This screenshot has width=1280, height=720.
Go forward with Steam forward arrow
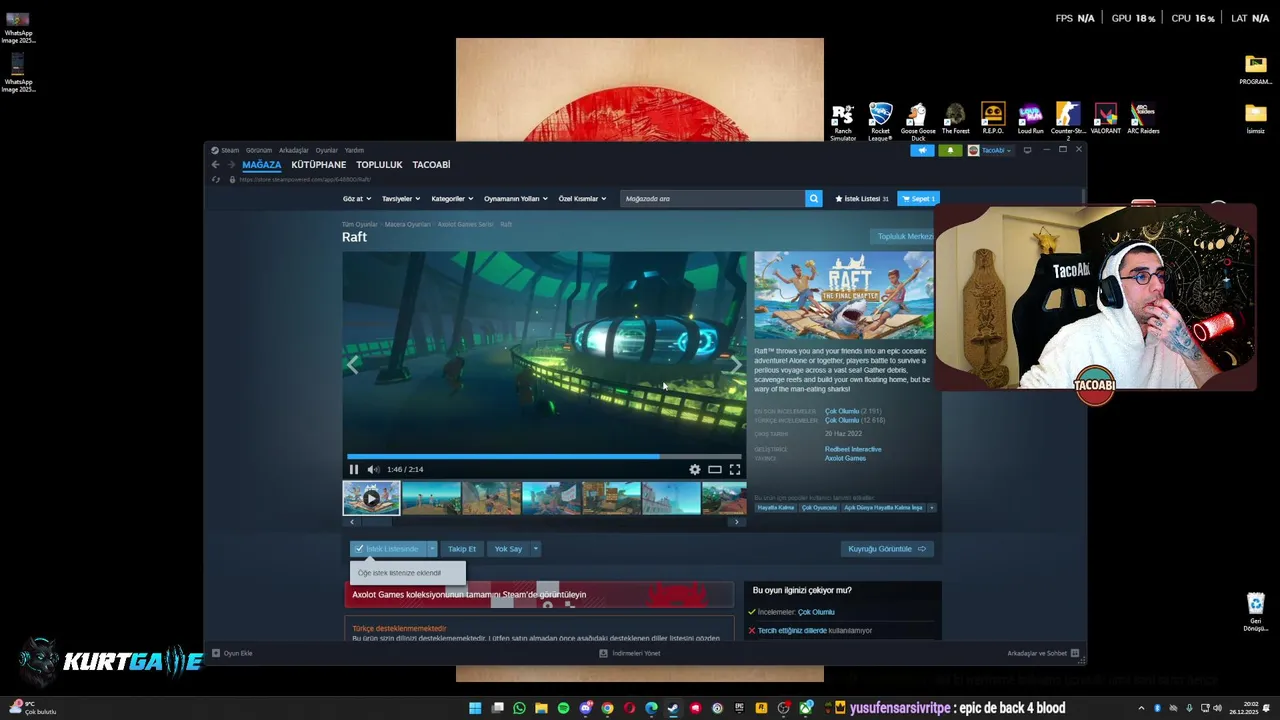pos(231,164)
